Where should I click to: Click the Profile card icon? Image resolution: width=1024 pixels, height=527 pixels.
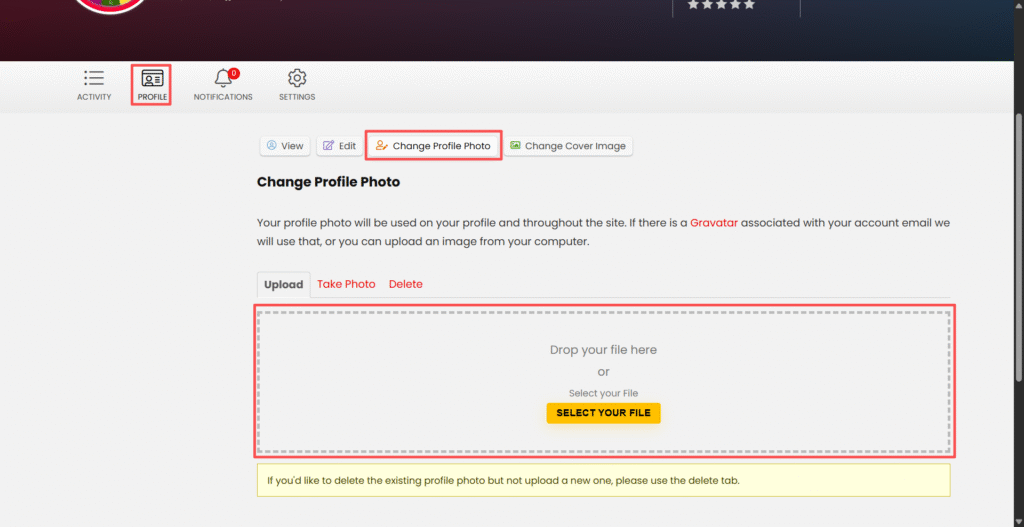(x=152, y=79)
